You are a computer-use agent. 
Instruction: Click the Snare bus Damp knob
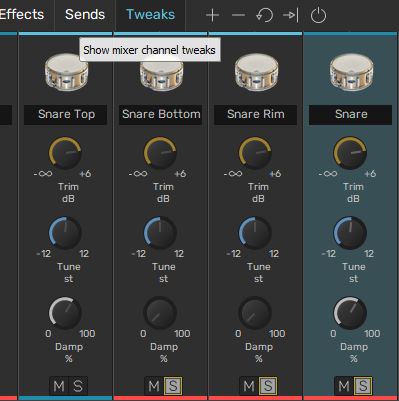point(350,313)
